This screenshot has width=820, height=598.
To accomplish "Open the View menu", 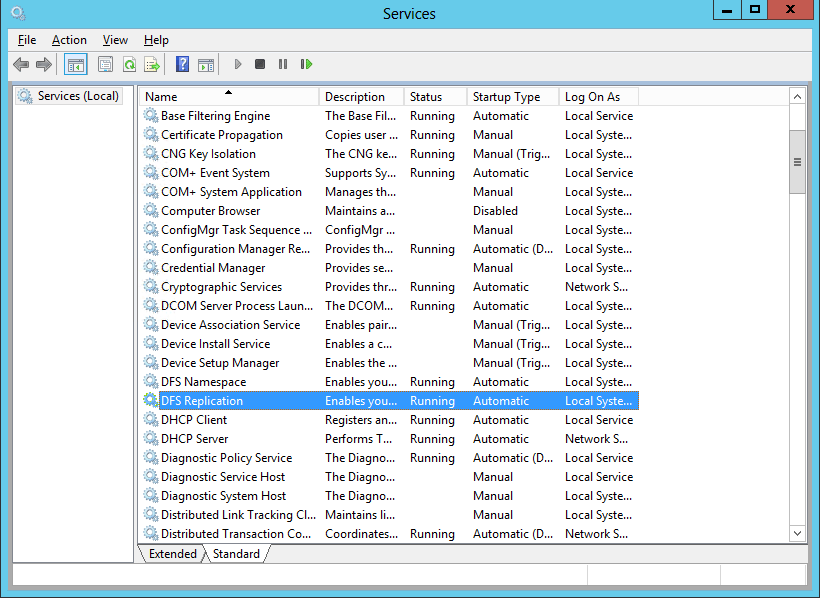I will point(115,40).
